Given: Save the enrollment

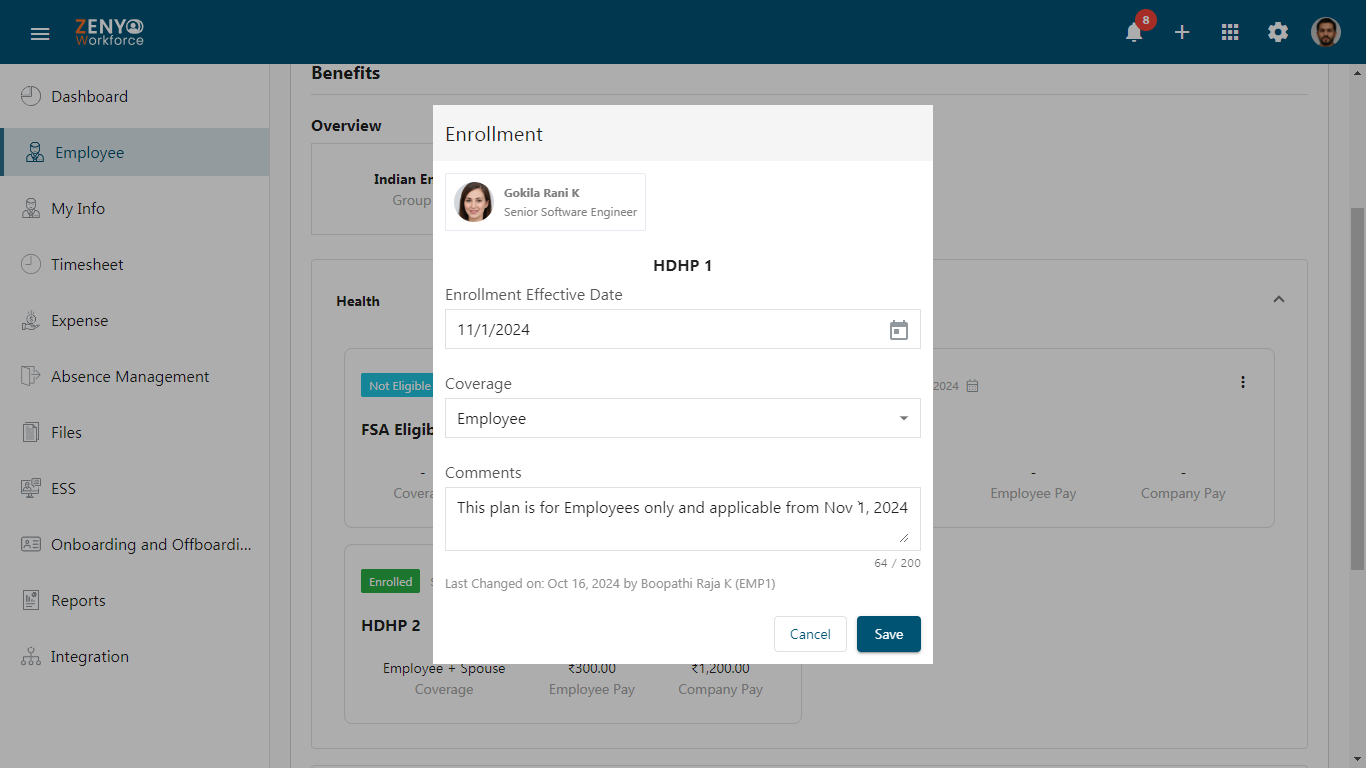Looking at the screenshot, I should pyautogui.click(x=889, y=634).
